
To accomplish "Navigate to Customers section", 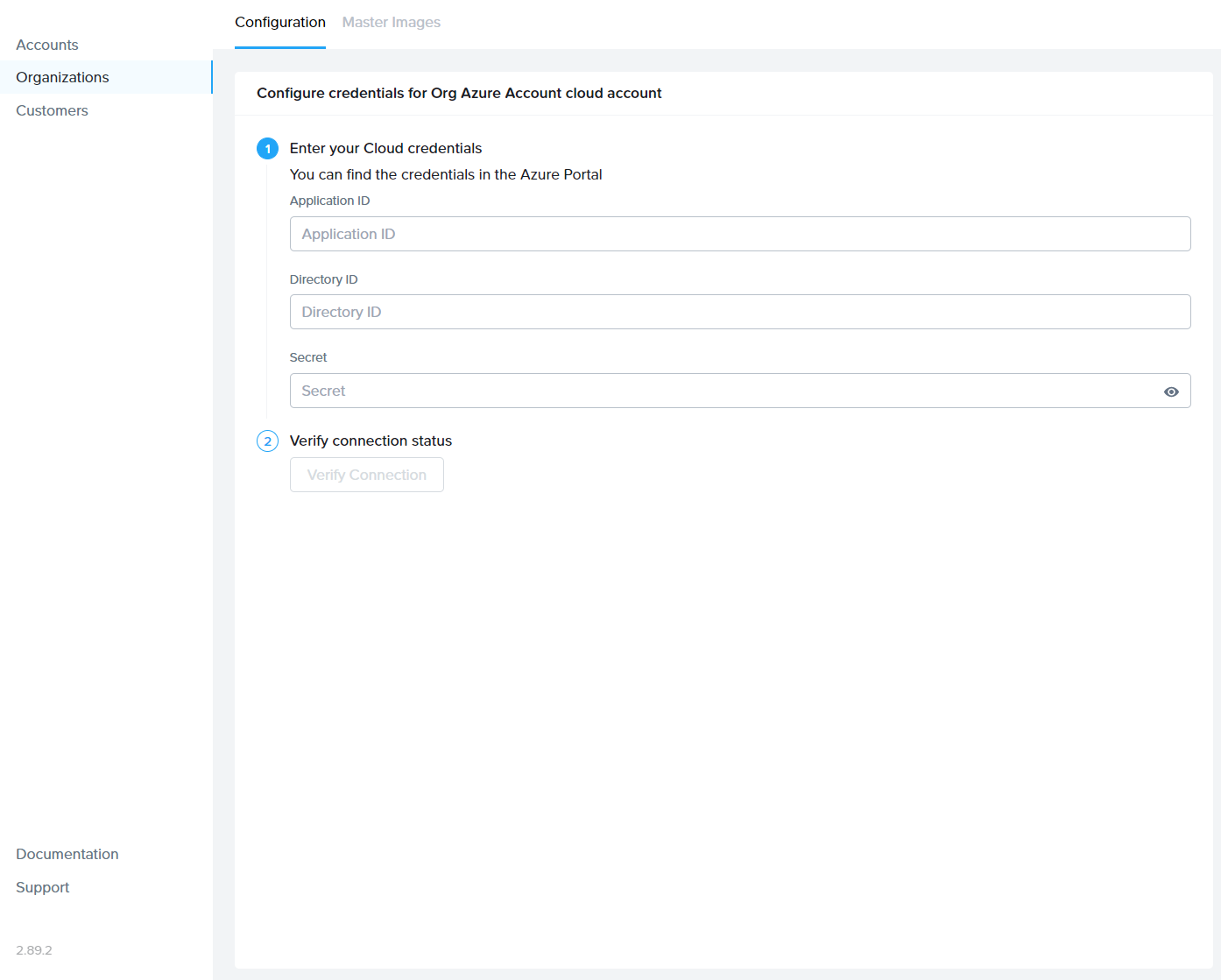I will (52, 110).
